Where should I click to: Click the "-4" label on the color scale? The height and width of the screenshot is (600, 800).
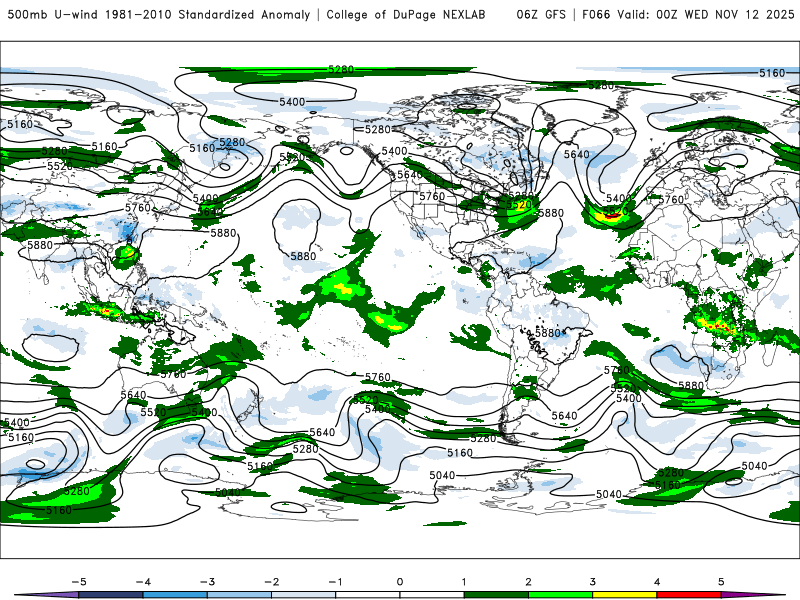[x=143, y=582]
